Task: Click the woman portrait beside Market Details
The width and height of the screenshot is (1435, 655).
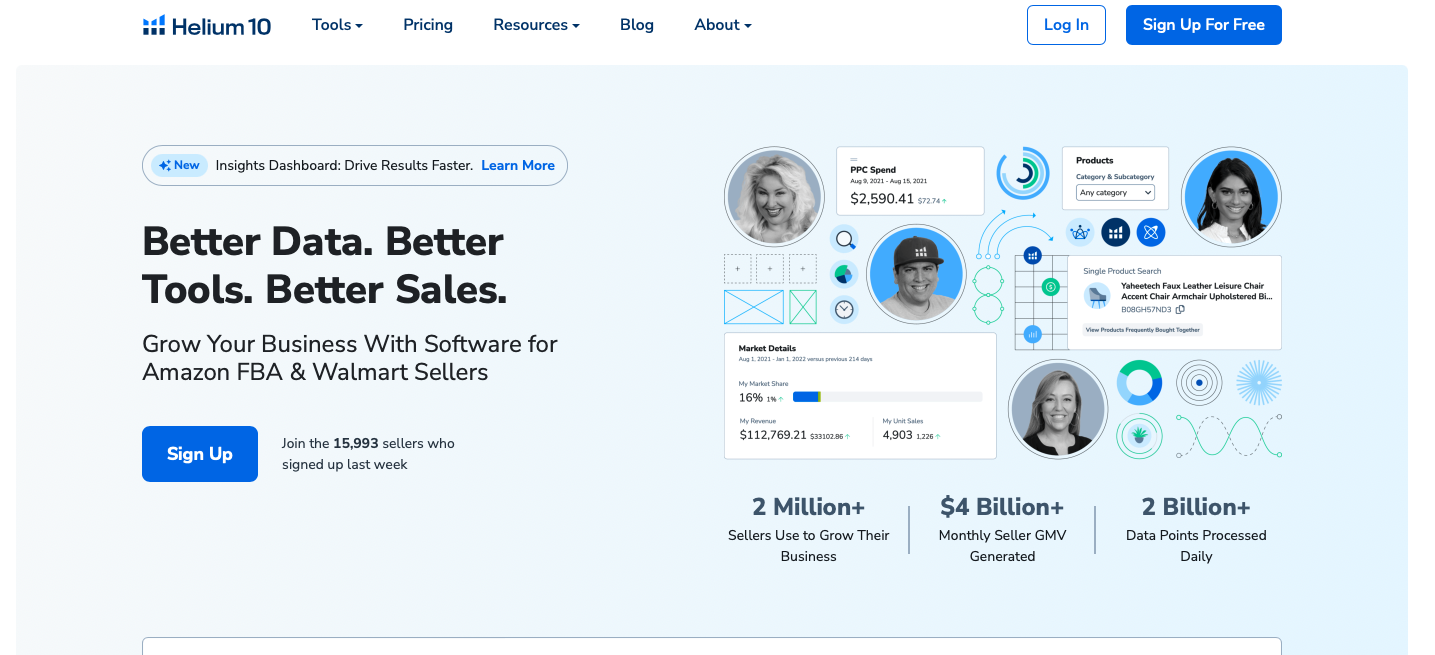Action: 1058,409
